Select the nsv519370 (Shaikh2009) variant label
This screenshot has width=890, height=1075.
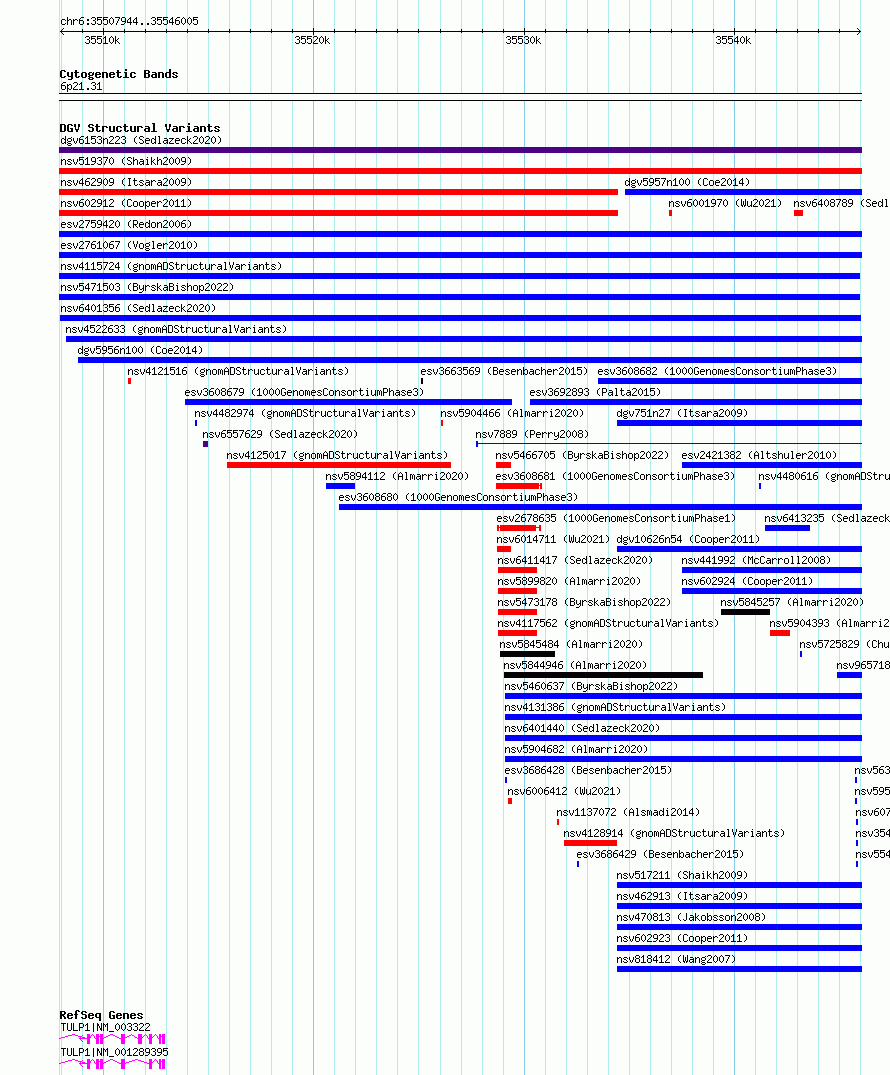[x=126, y=161]
